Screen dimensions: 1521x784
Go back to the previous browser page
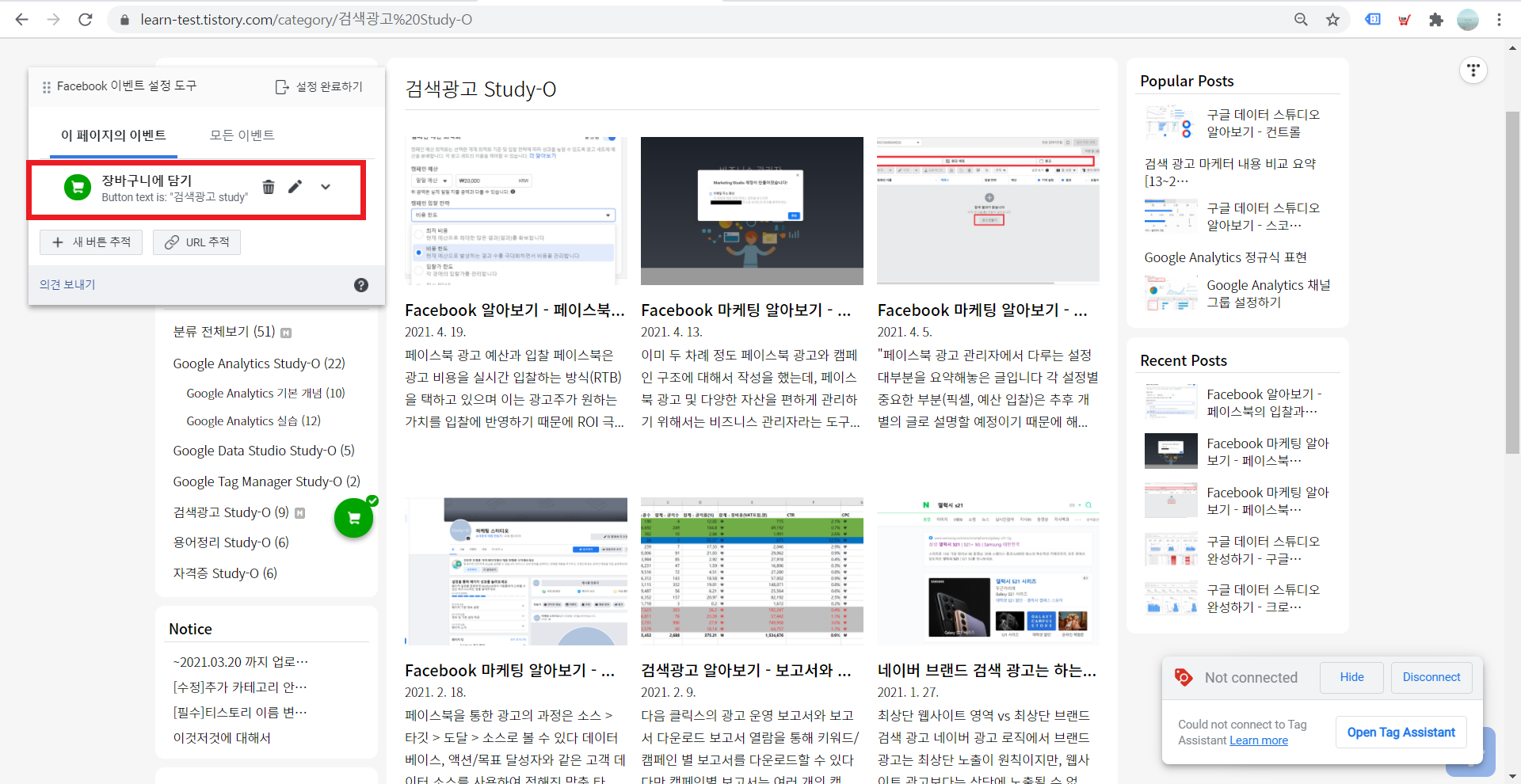21,20
